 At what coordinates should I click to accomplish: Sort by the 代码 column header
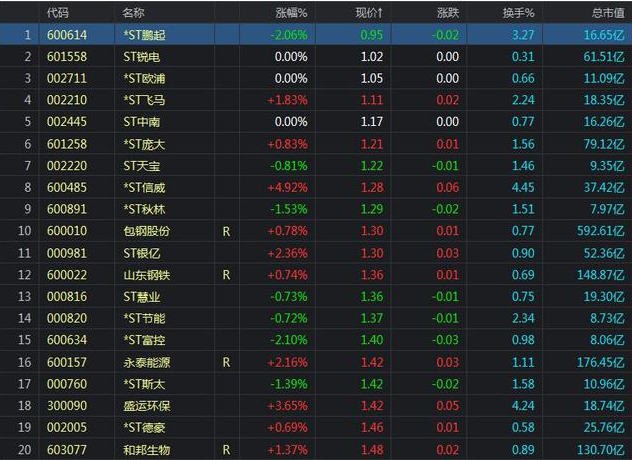point(58,13)
